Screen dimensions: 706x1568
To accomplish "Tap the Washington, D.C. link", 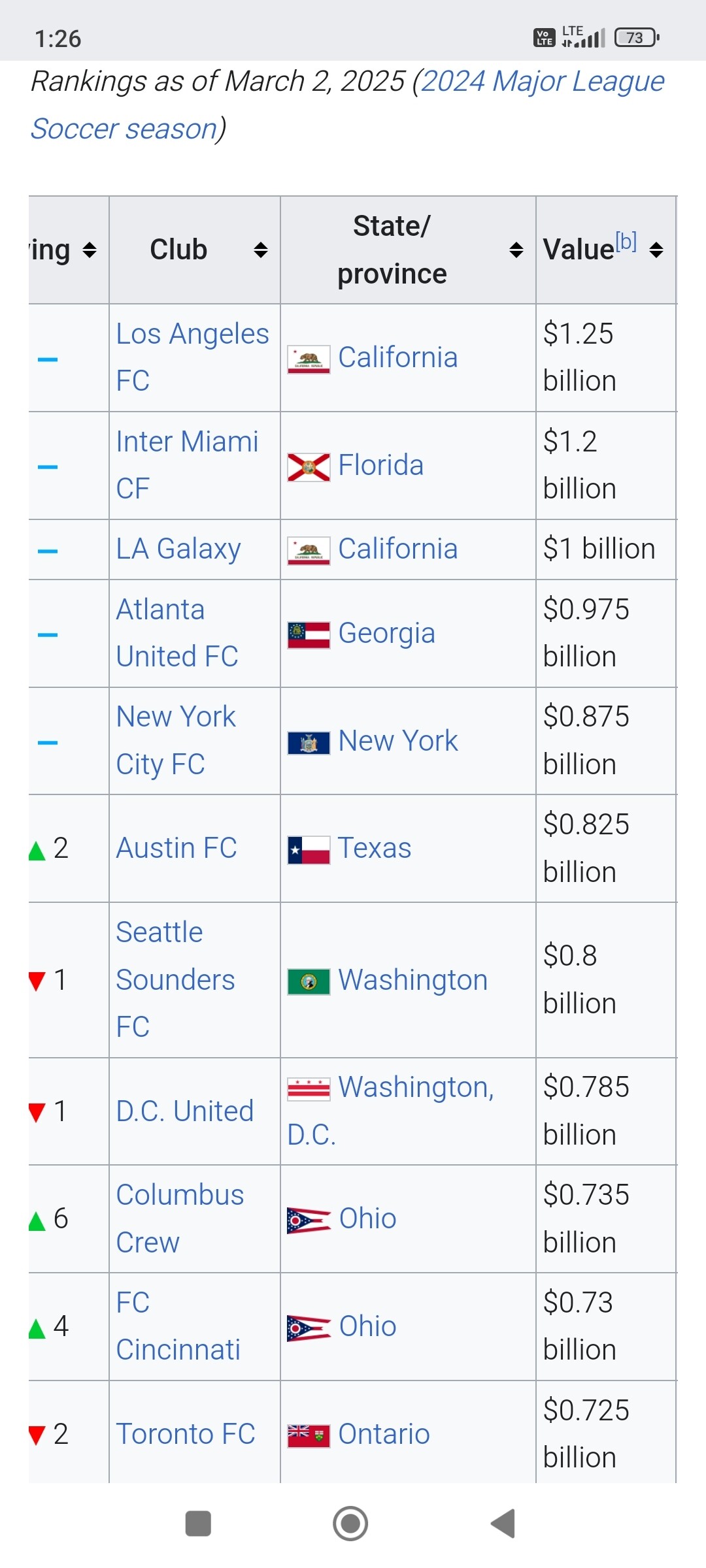I will point(416,1088).
